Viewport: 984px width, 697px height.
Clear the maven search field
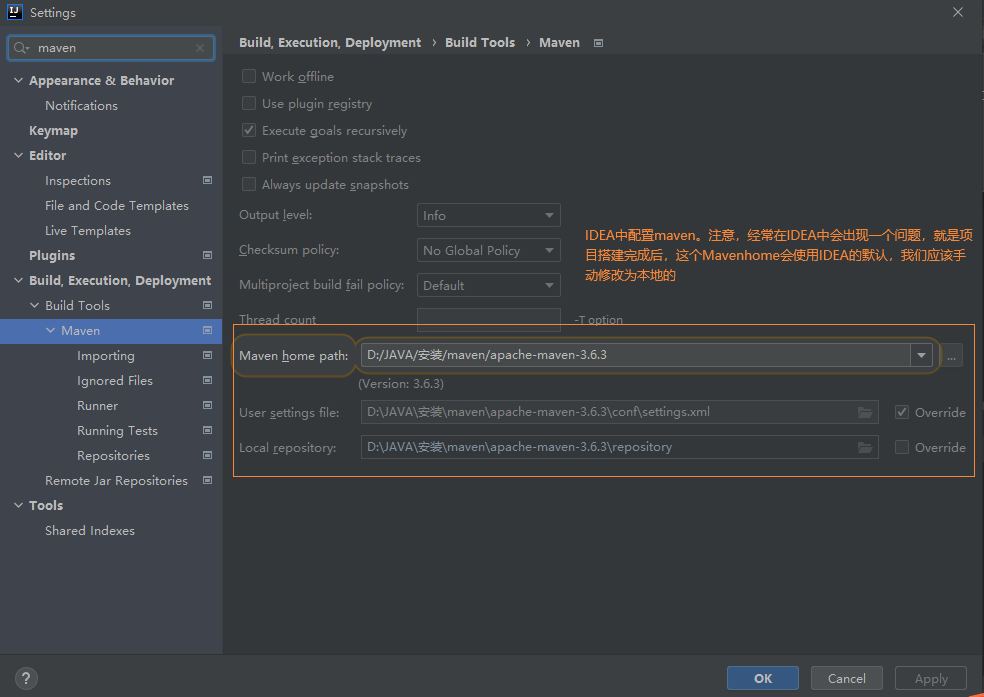click(200, 48)
